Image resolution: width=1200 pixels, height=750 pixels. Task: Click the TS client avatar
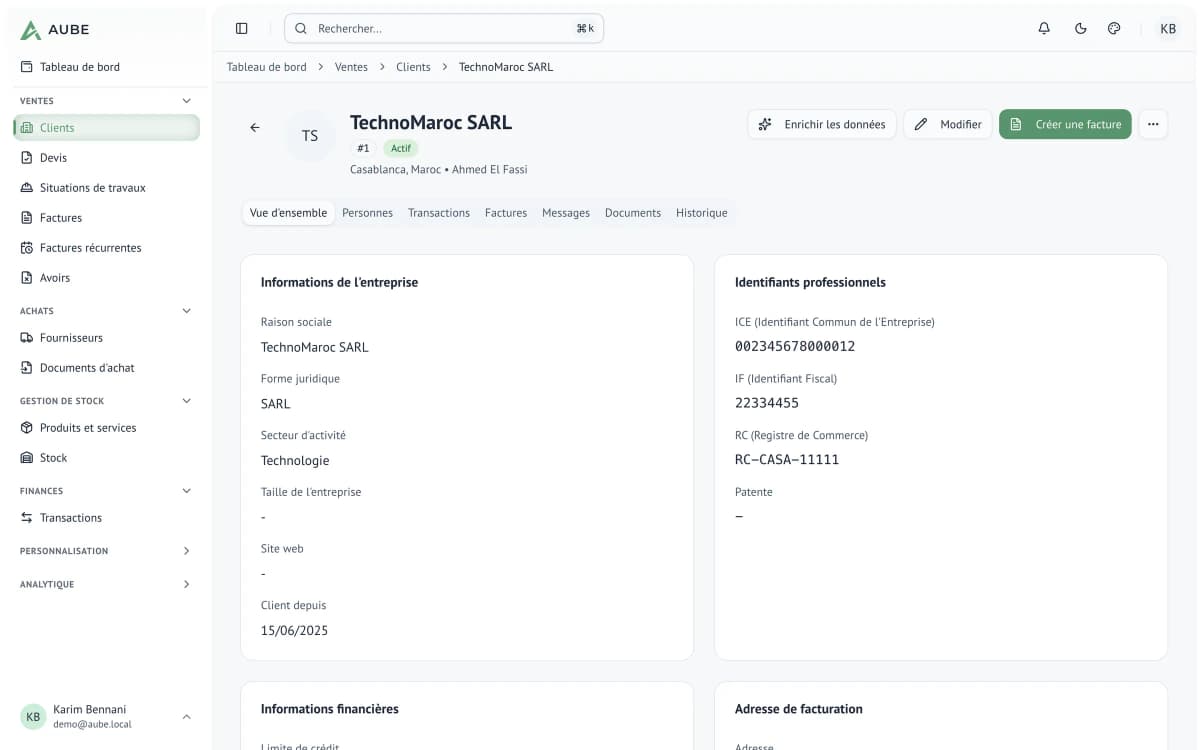310,136
